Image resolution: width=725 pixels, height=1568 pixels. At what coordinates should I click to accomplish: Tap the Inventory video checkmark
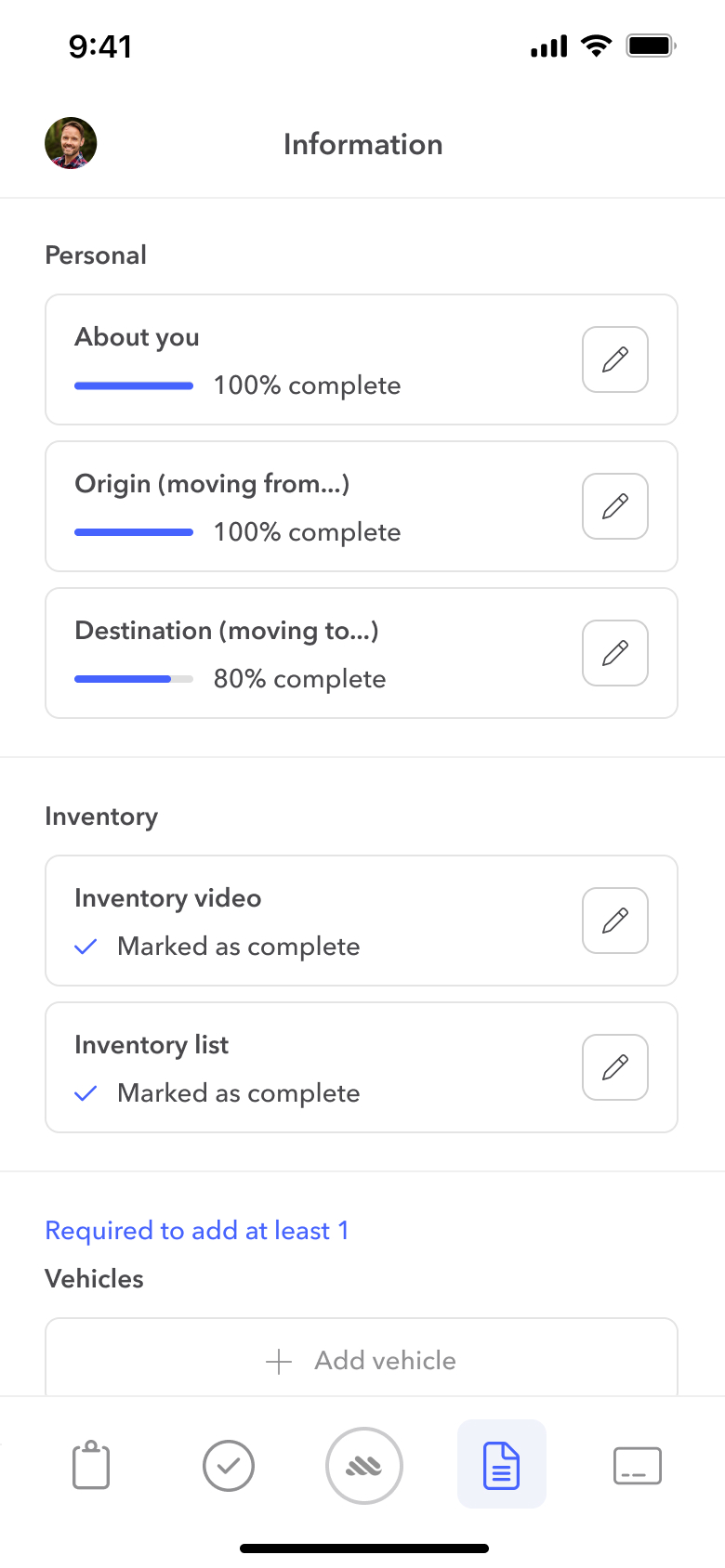[86, 947]
